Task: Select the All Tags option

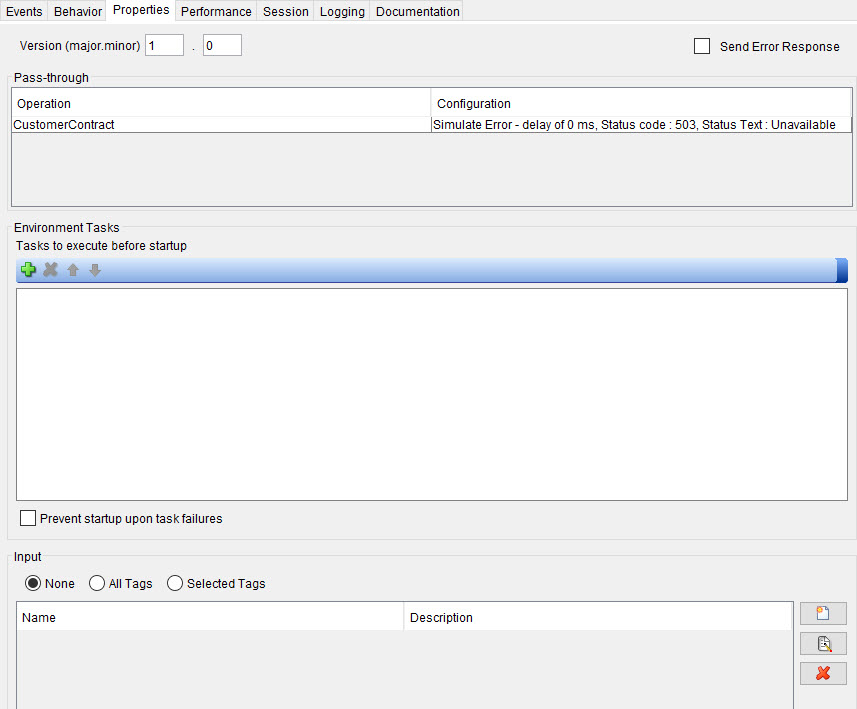Action: tap(97, 583)
